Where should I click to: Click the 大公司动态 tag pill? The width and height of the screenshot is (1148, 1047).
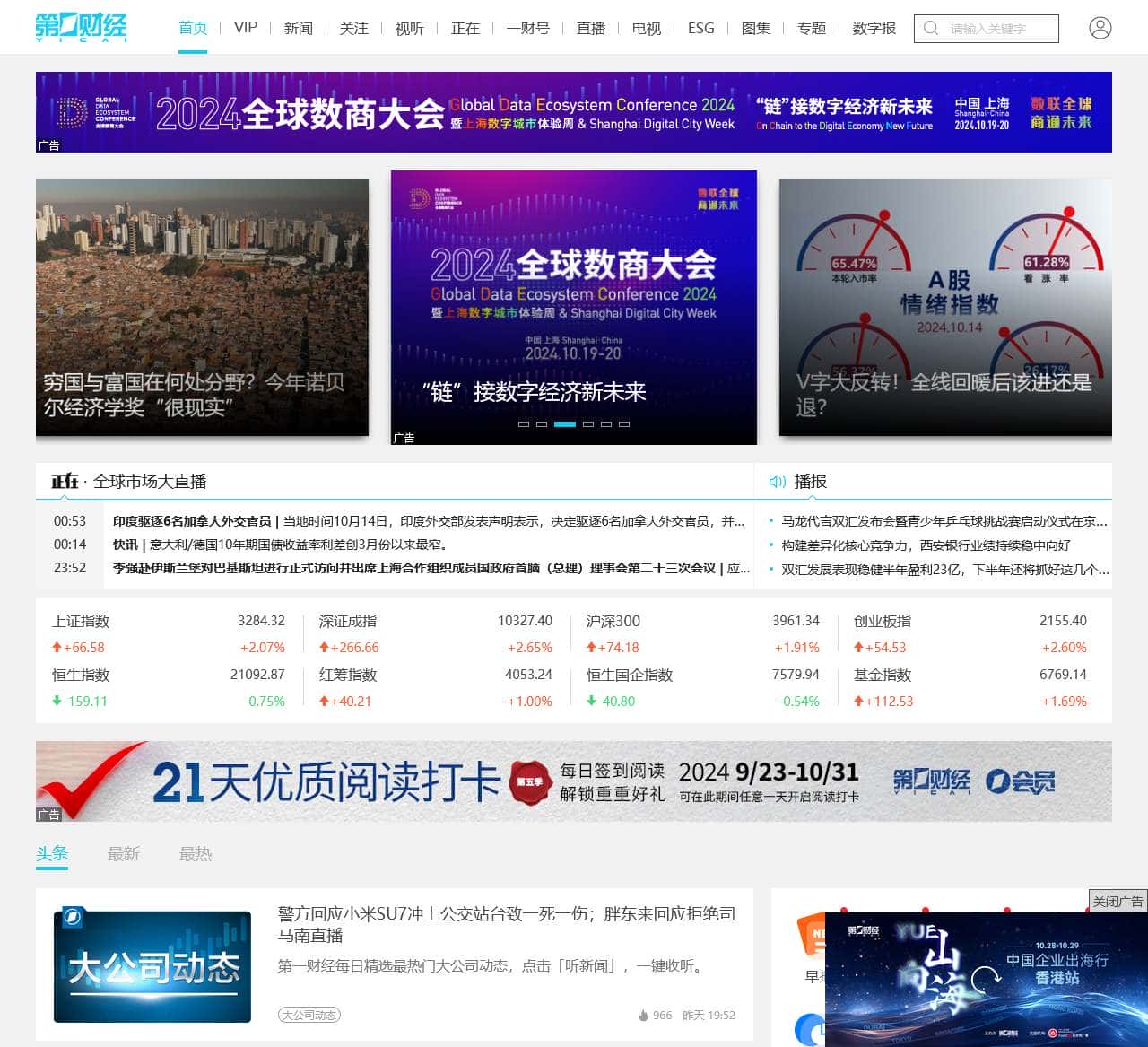(x=309, y=1015)
